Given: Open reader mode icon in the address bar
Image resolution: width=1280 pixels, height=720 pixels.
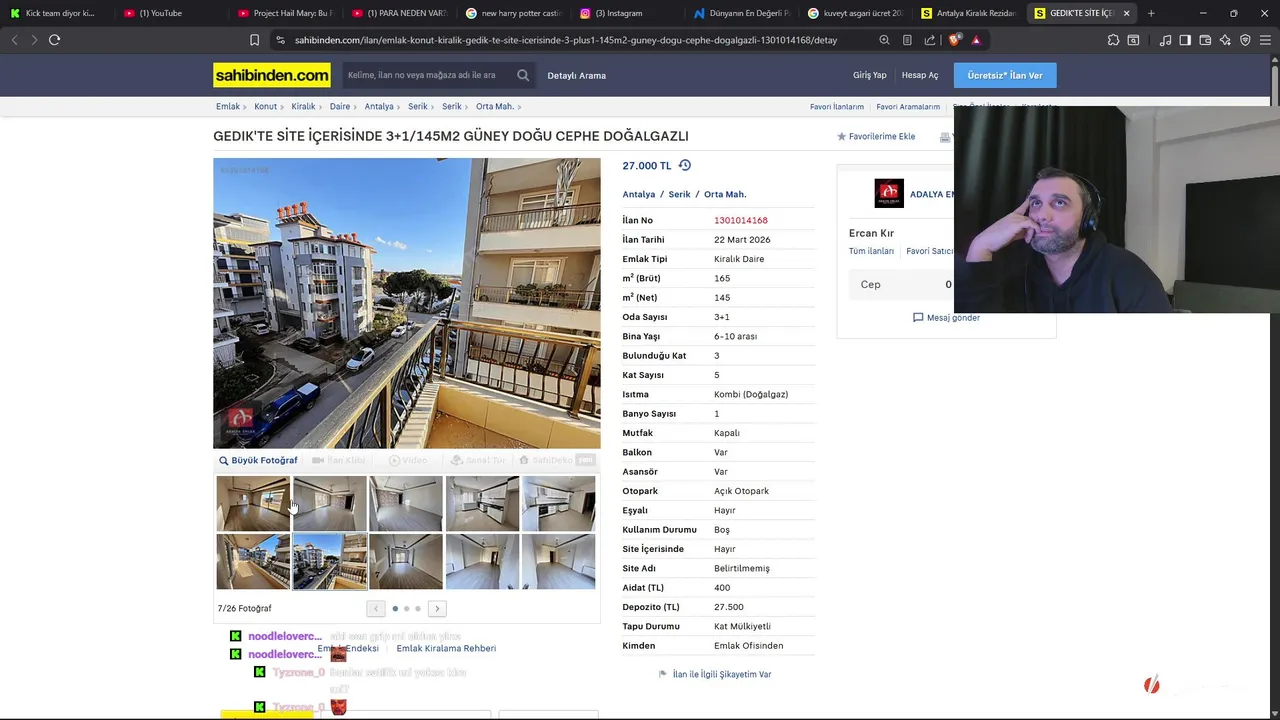Looking at the screenshot, I should point(907,40).
